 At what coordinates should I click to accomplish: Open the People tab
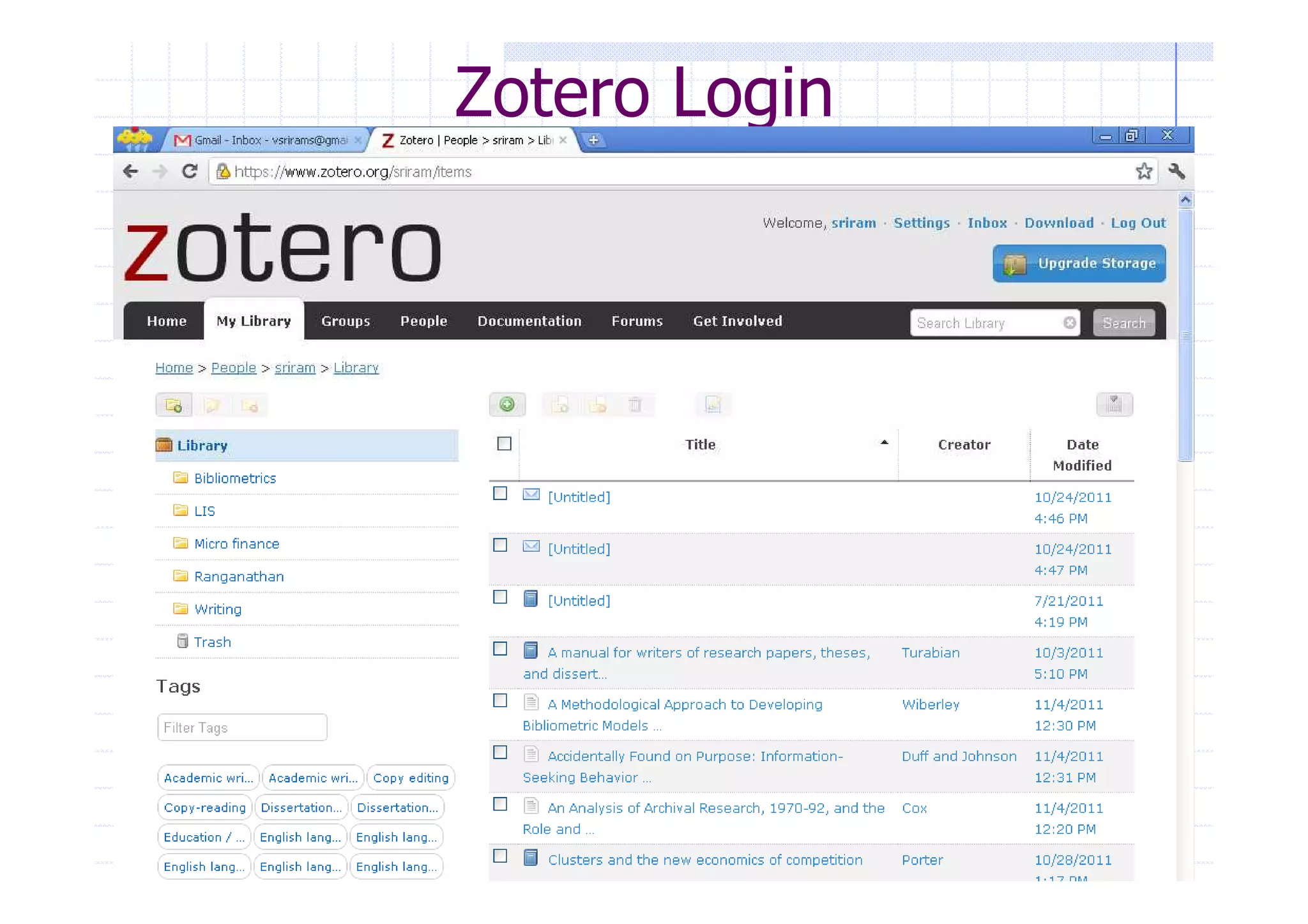[423, 321]
